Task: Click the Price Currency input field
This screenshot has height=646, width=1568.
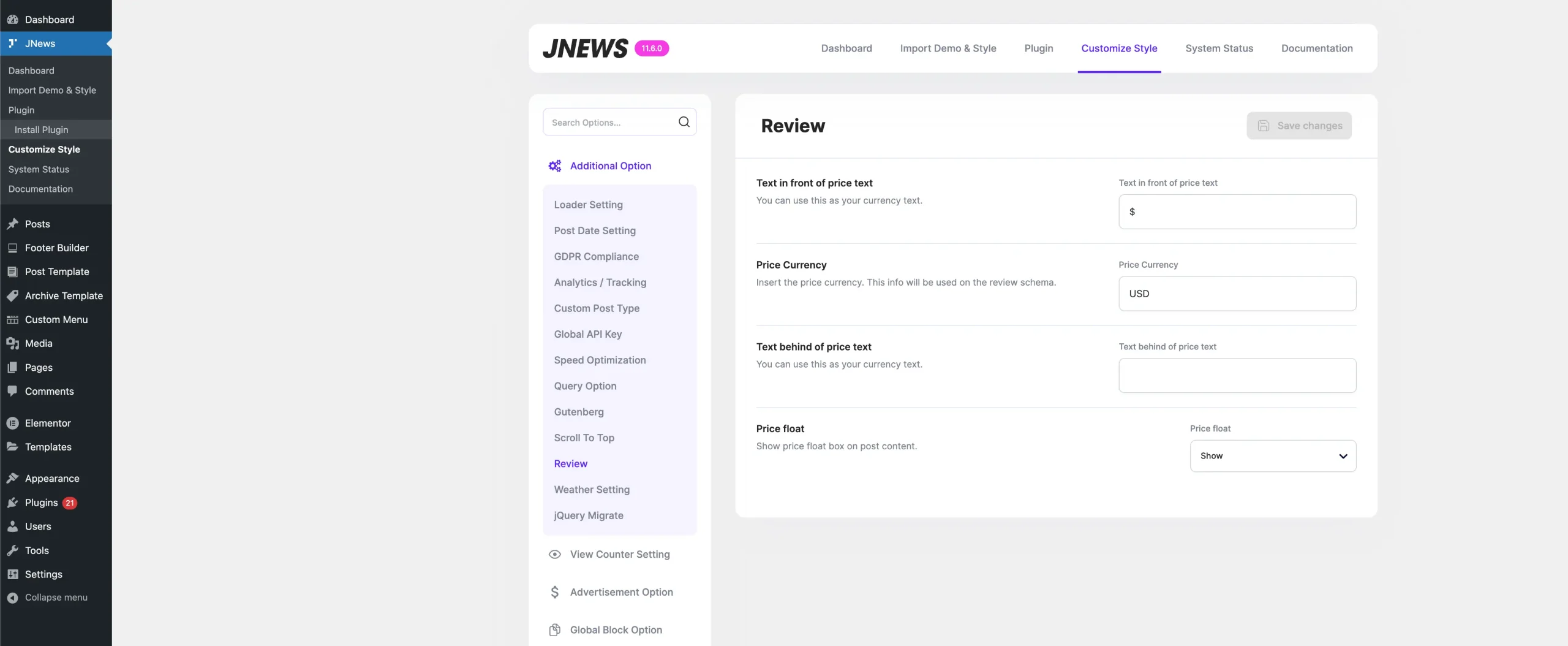Action: pyautogui.click(x=1237, y=294)
